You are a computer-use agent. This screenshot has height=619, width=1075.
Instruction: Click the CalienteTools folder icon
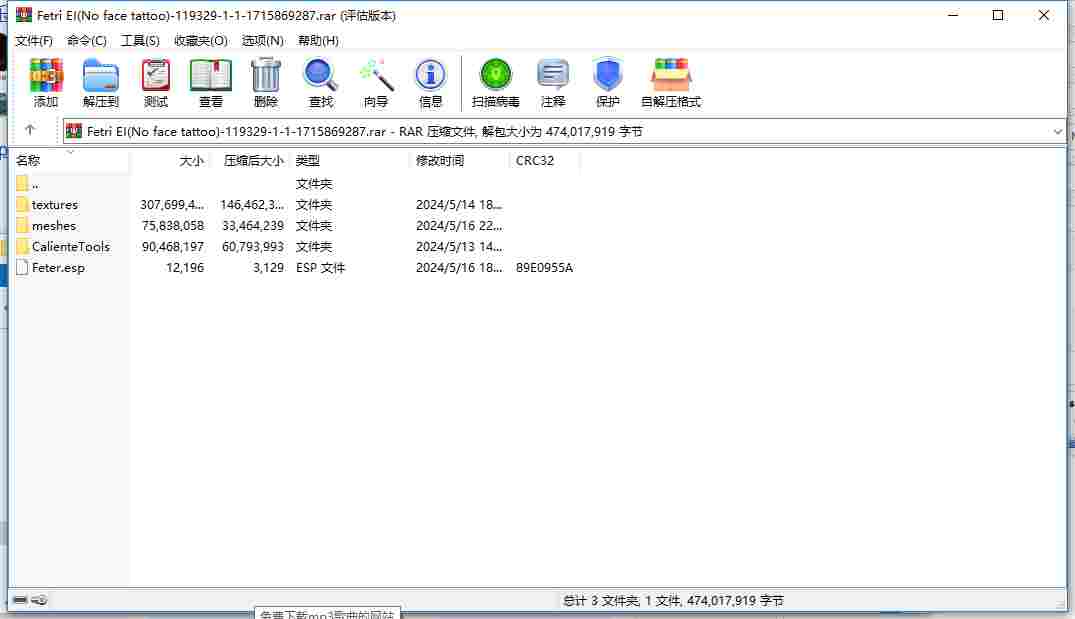coord(22,246)
